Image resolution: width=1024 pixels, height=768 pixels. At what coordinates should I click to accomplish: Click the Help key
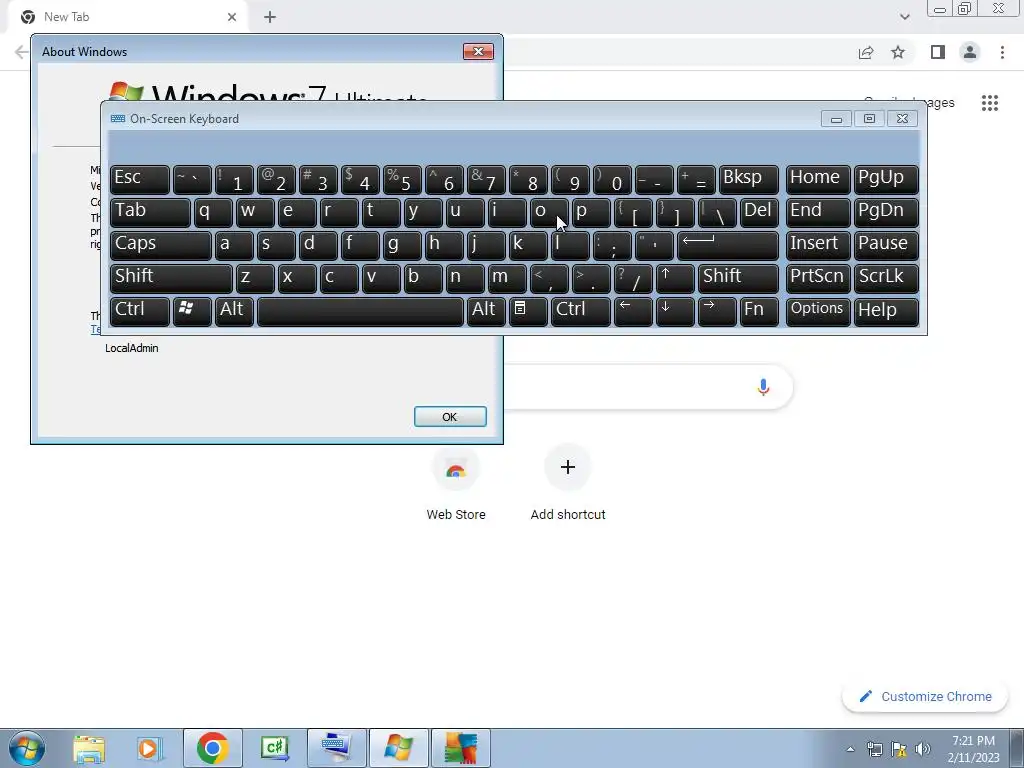pos(886,311)
